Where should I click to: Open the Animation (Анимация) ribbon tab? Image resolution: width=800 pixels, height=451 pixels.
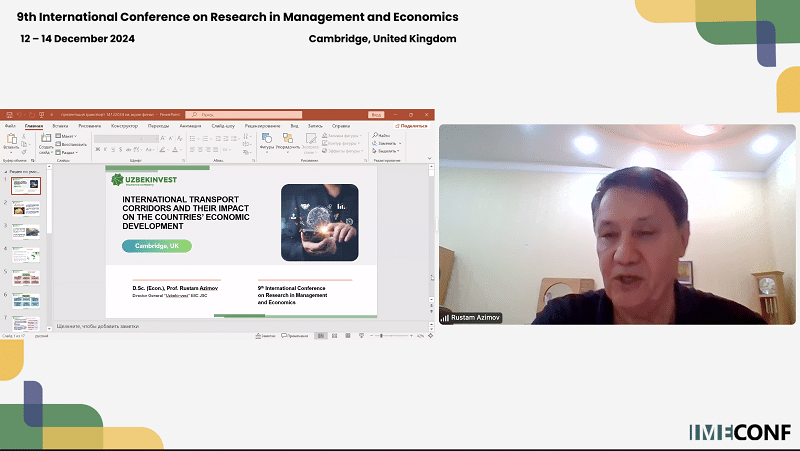coord(190,126)
